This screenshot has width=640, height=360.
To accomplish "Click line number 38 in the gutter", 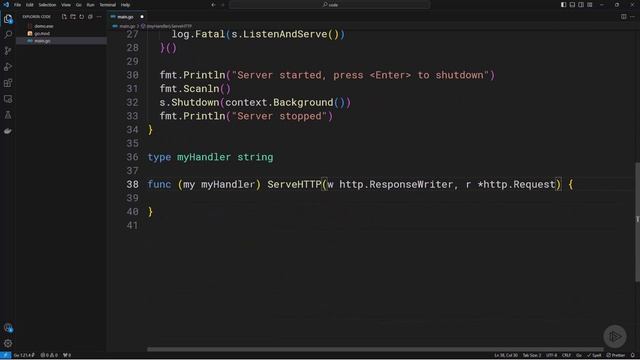I will coord(132,184).
